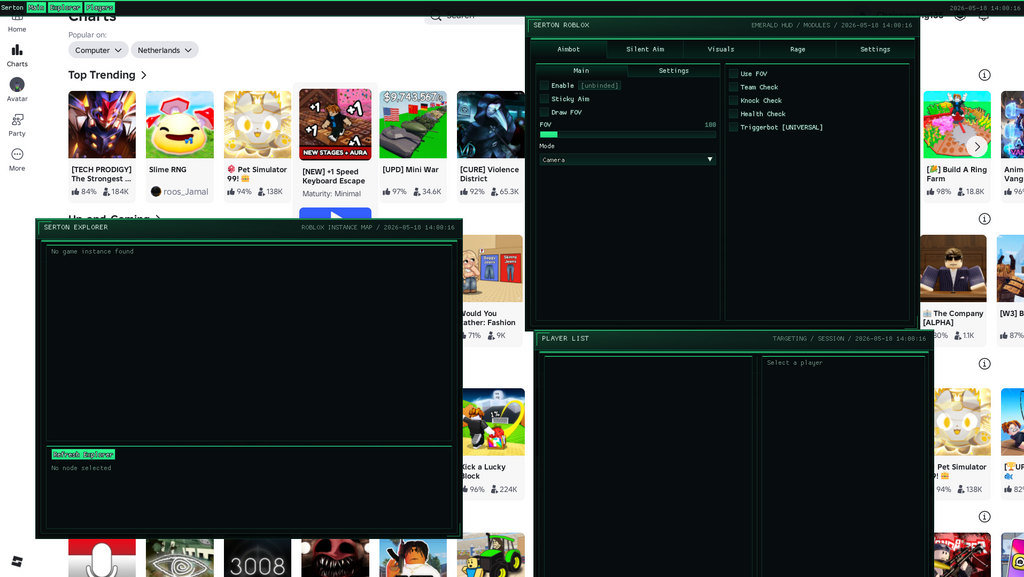Open the Charts sidebar icon
Viewport: 1024px width, 577px height.
click(x=17, y=50)
